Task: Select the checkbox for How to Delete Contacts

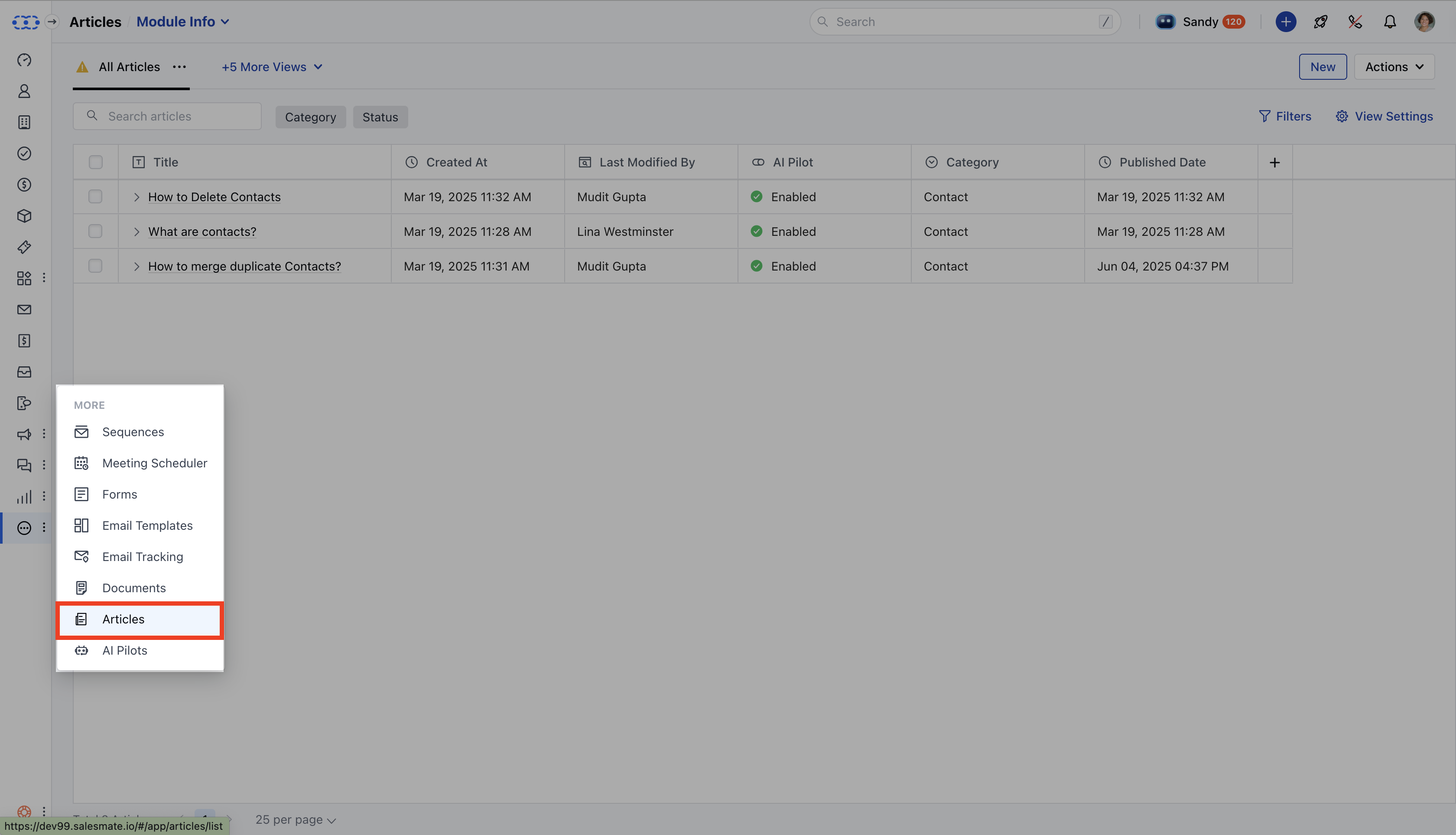Action: pos(95,196)
